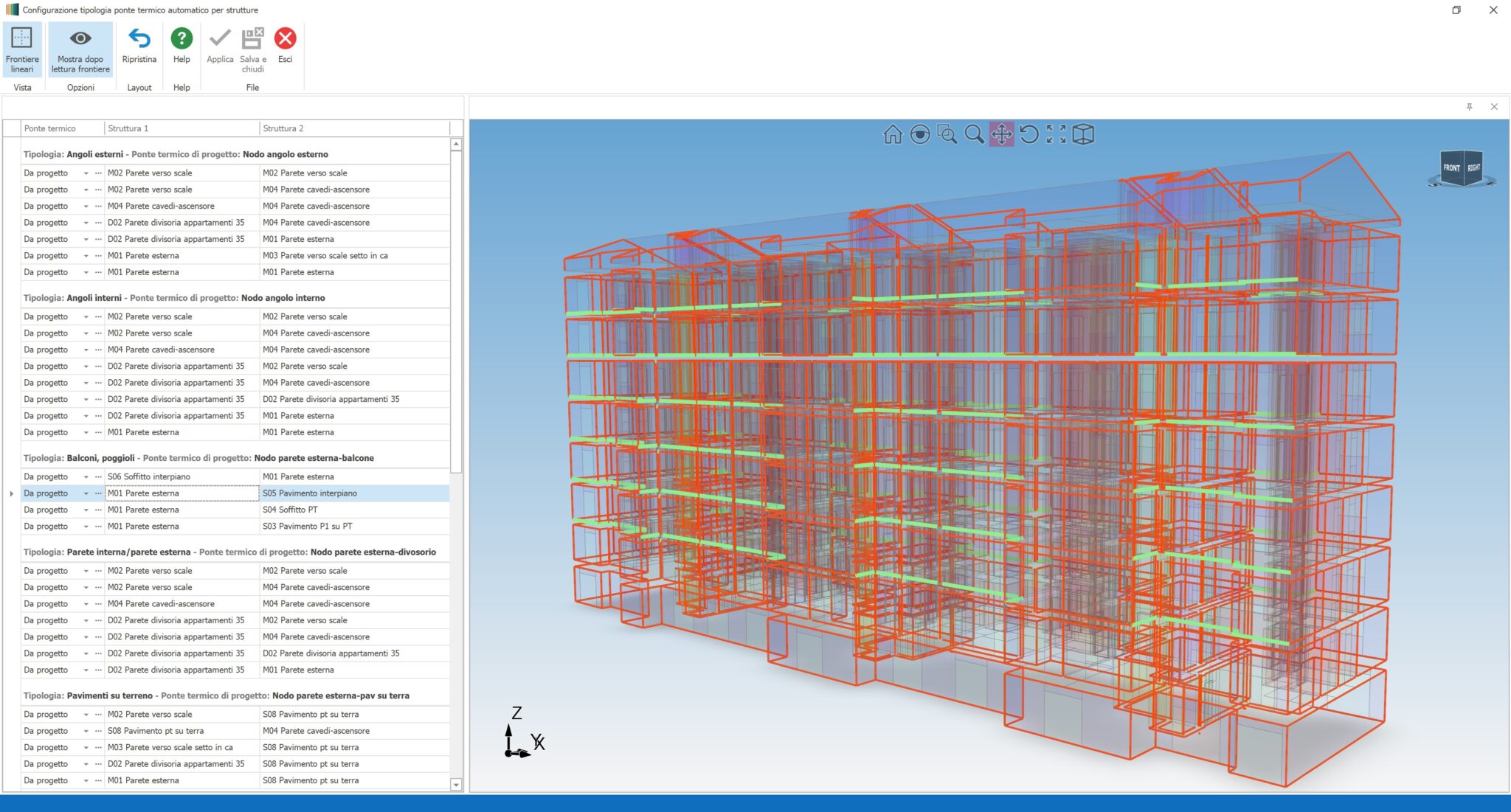Click the home view icon in 3D viewer
This screenshot has height=812, width=1511.
pos(893,134)
